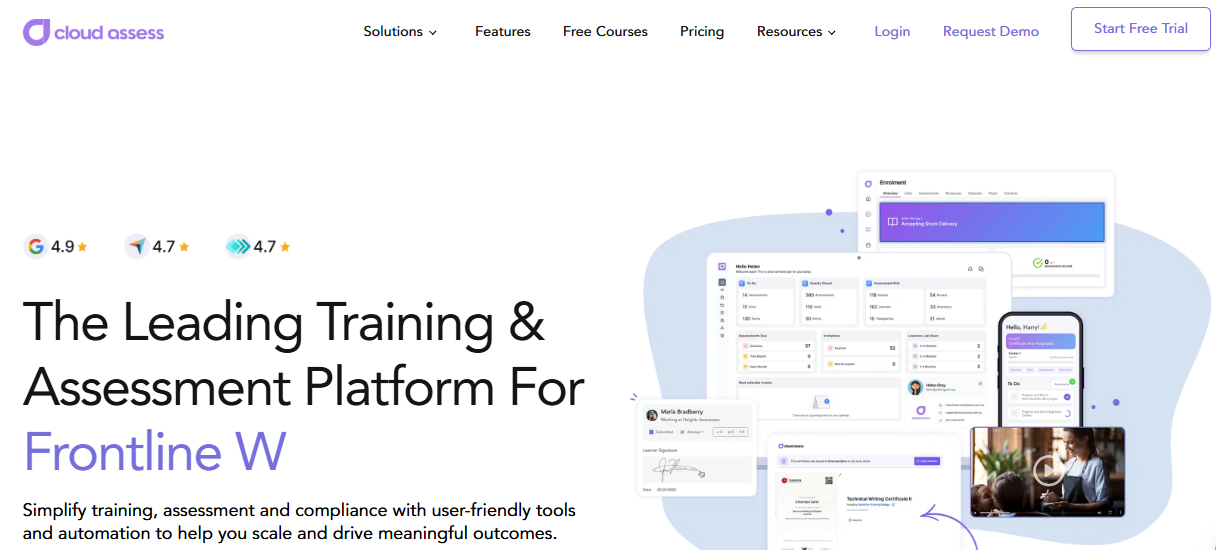Click the Enrolment panel screenshot
The width and height of the screenshot is (1216, 550).
(x=986, y=234)
